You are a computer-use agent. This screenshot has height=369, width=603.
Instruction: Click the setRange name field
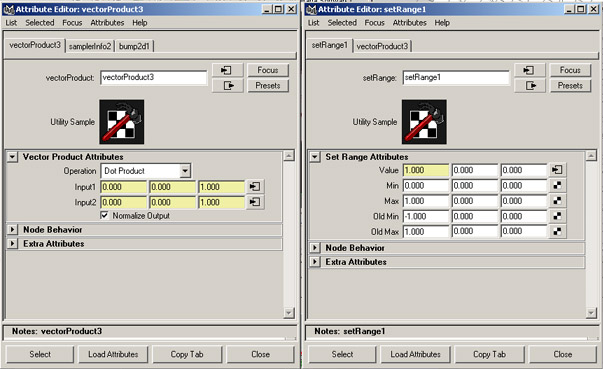tap(456, 78)
